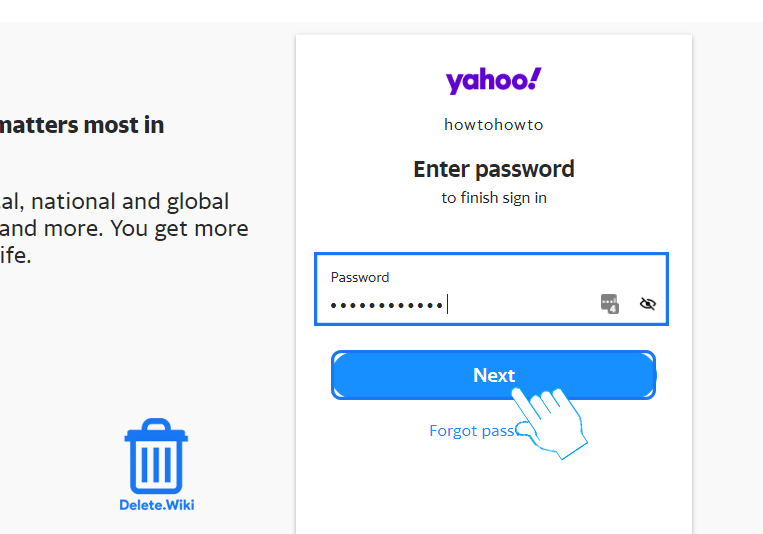Screen dimensions: 763x534
Task: Click the 'to finish sign in' subtitle
Action: point(493,198)
